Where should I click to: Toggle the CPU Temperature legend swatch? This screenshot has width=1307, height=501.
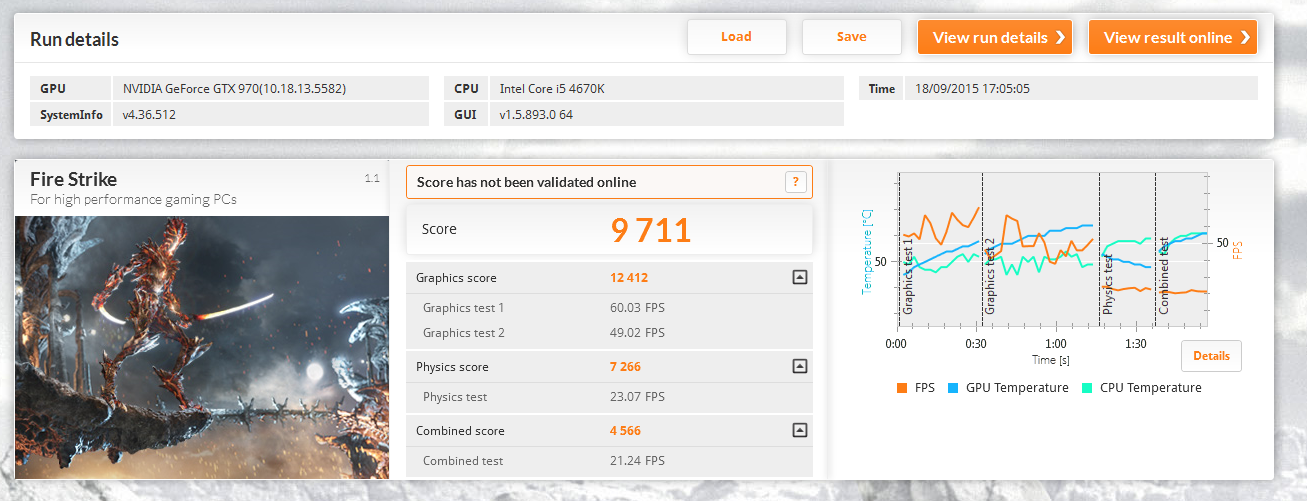tap(1087, 388)
